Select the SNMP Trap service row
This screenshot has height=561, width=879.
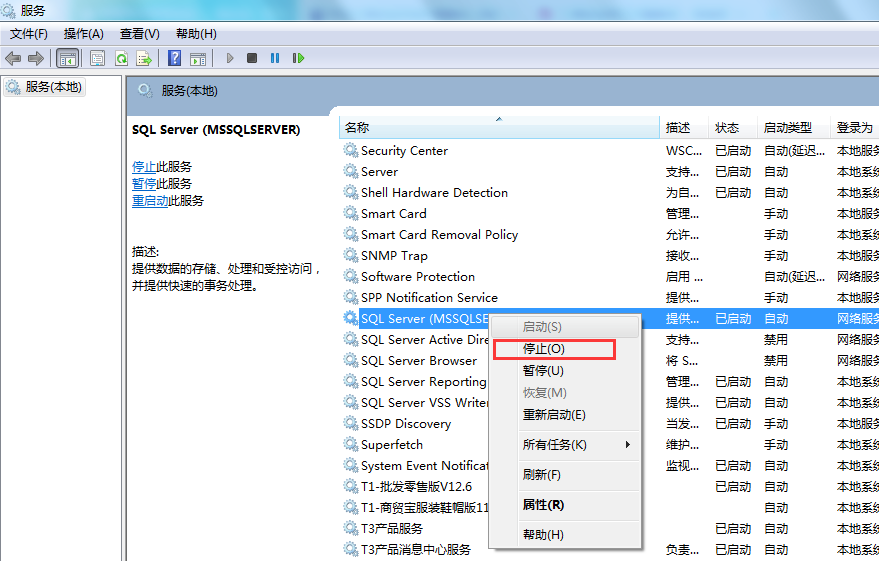609,256
